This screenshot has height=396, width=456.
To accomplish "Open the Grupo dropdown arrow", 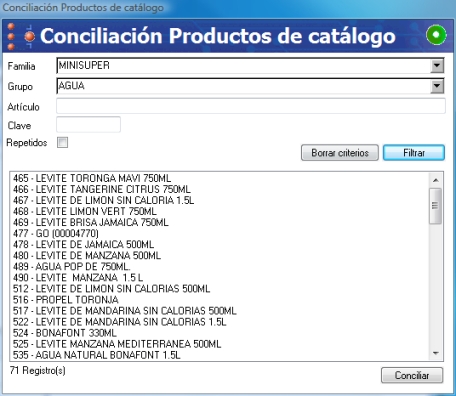I will (437, 86).
